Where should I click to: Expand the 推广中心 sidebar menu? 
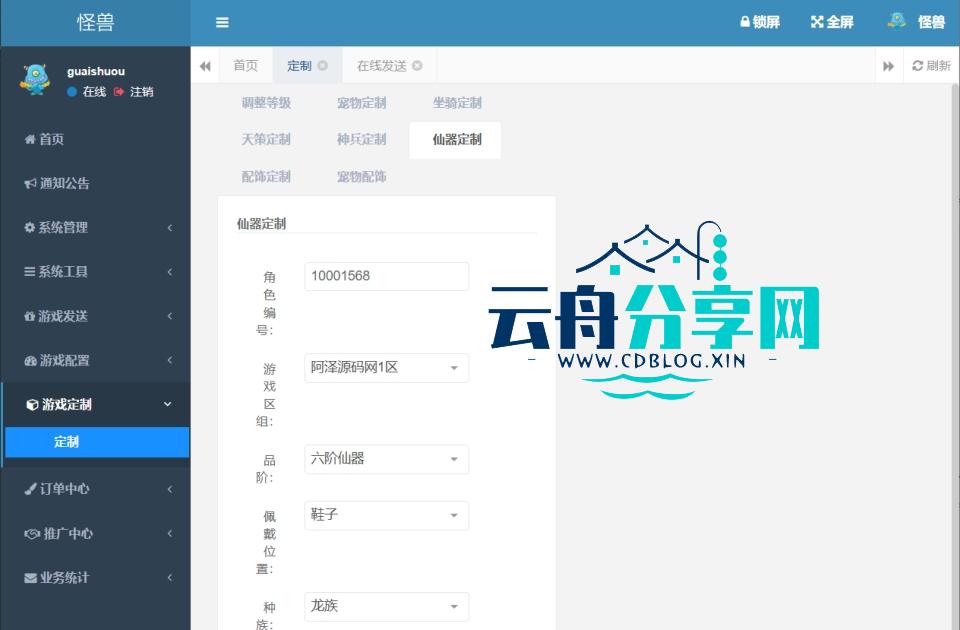[95, 533]
